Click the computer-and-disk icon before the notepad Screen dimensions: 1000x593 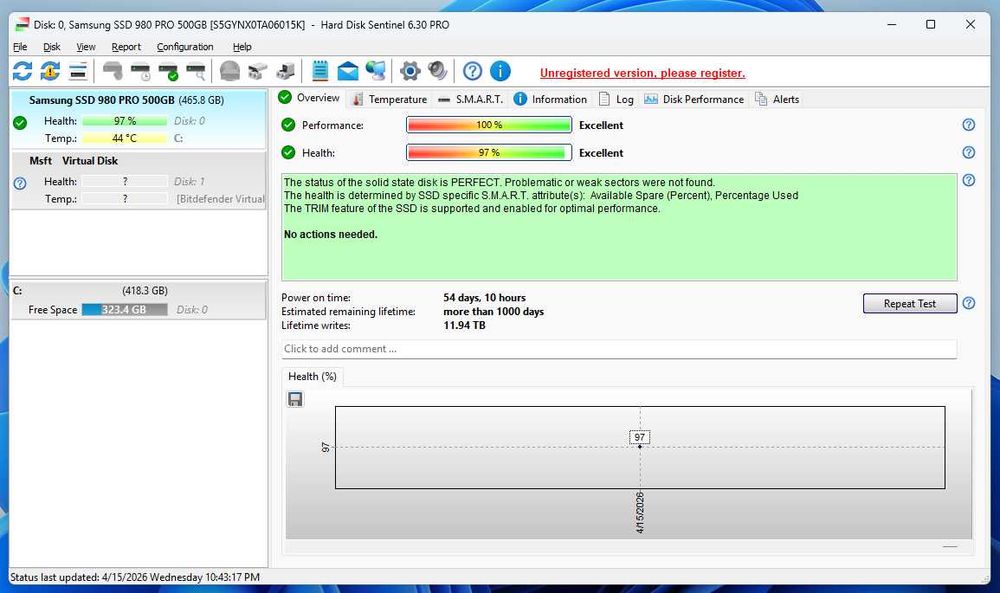click(x=286, y=71)
